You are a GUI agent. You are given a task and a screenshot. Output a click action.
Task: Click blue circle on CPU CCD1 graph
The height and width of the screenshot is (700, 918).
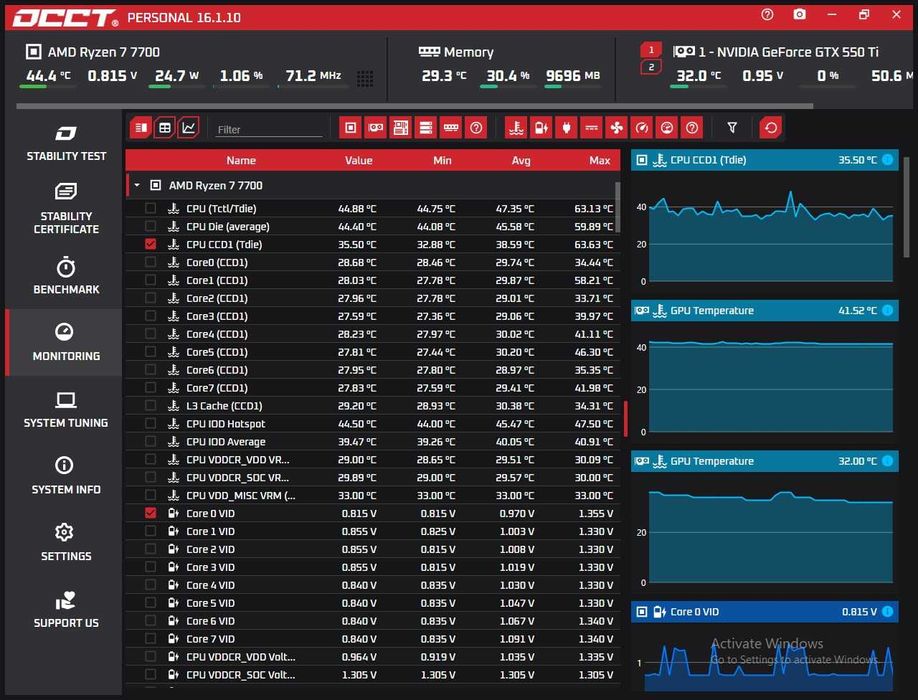tap(888, 160)
